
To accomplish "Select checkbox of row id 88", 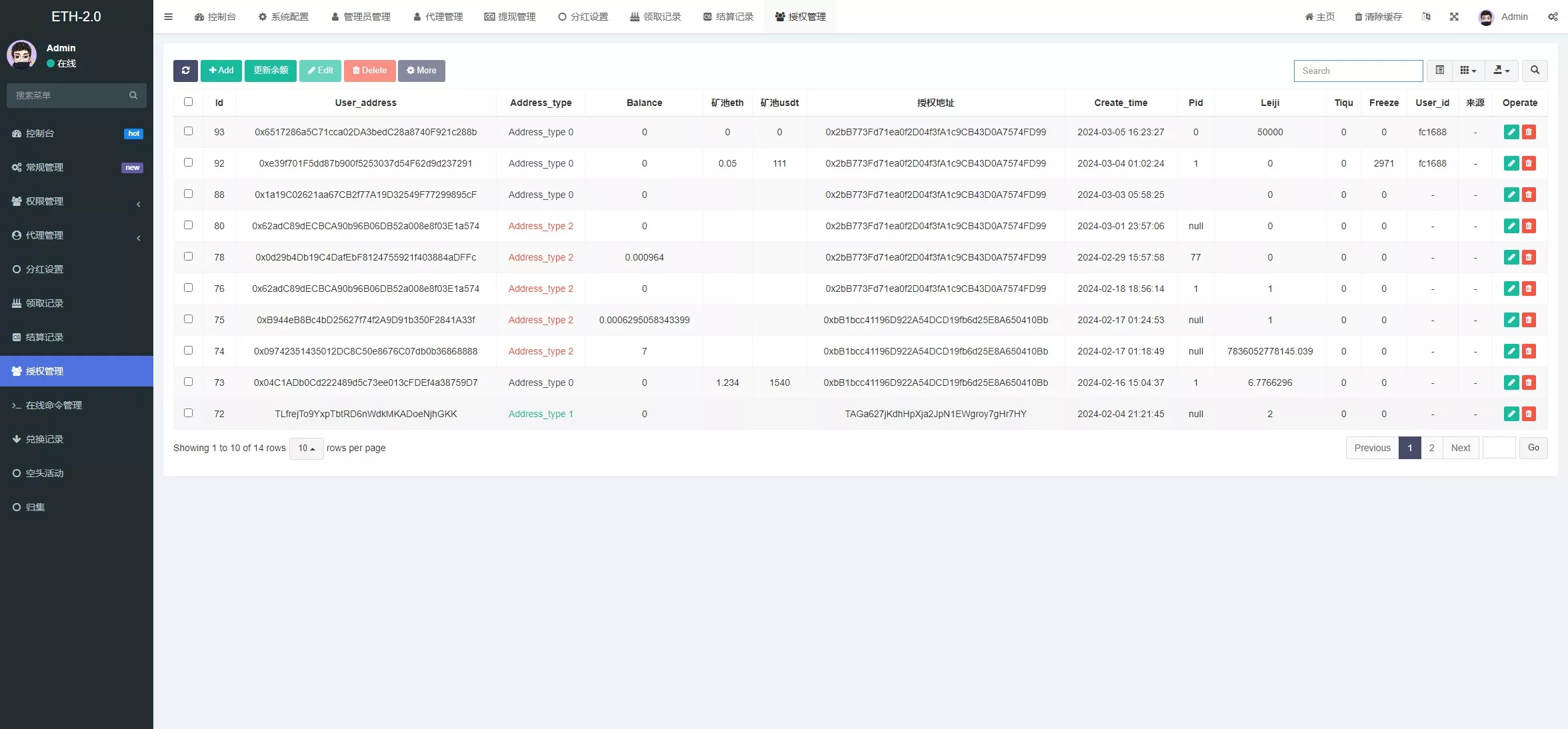I will coord(189,195).
